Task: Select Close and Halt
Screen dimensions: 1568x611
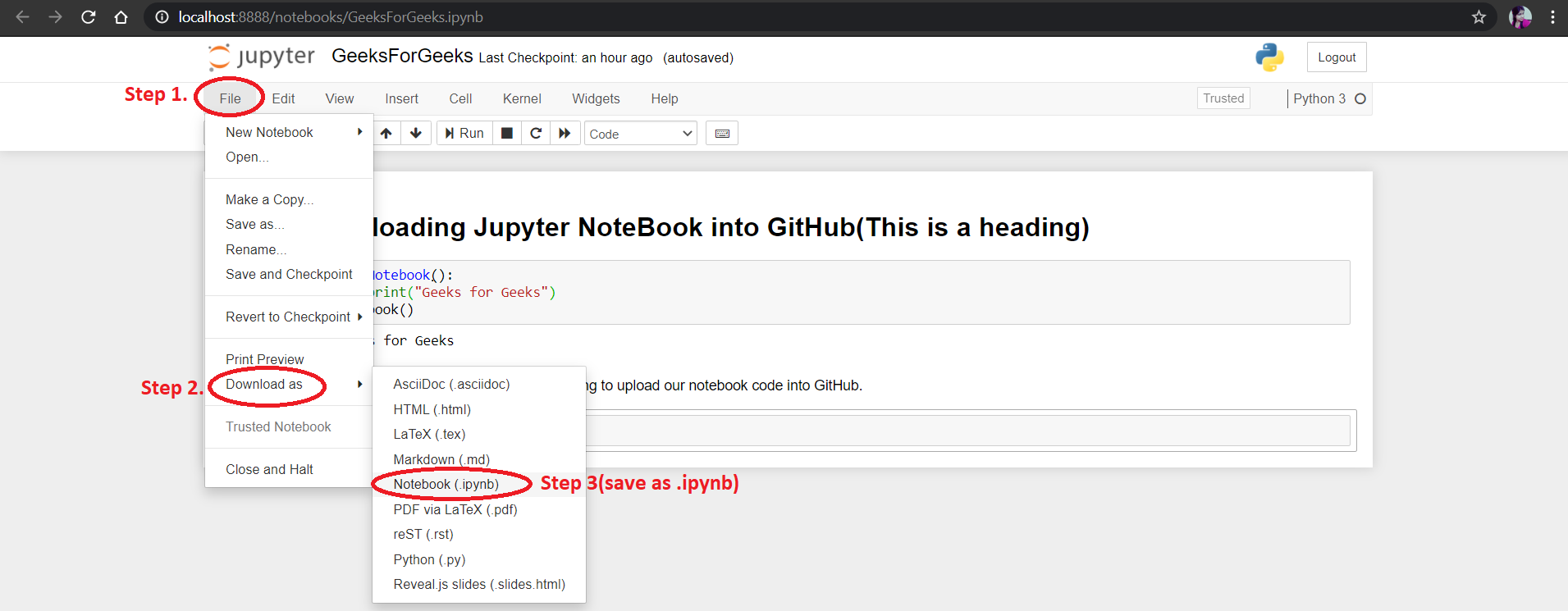Action: (x=289, y=469)
